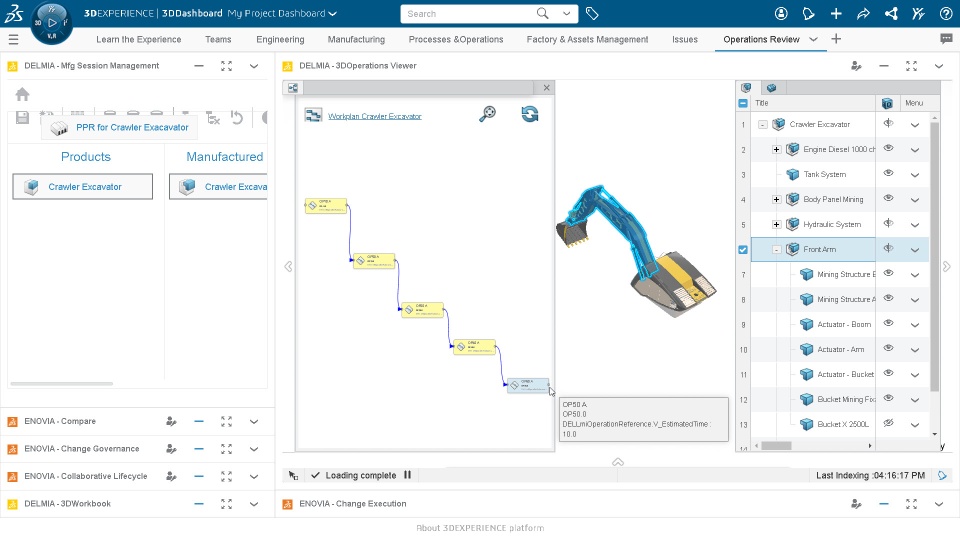Switch to the Manufacturing tab
Image resolution: width=960 pixels, height=540 pixels.
356,39
